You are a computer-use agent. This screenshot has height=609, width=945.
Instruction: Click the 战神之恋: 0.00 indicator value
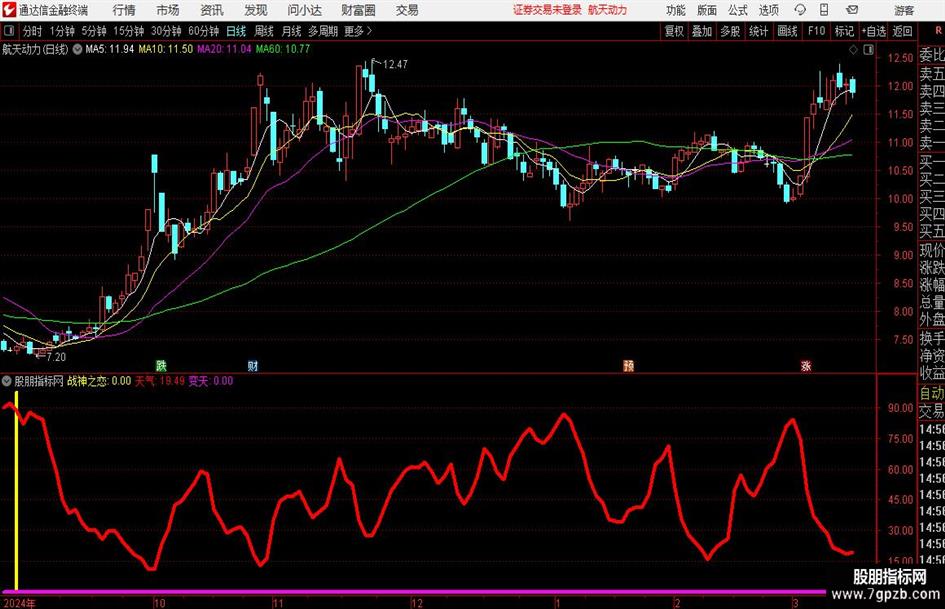click(x=99, y=381)
